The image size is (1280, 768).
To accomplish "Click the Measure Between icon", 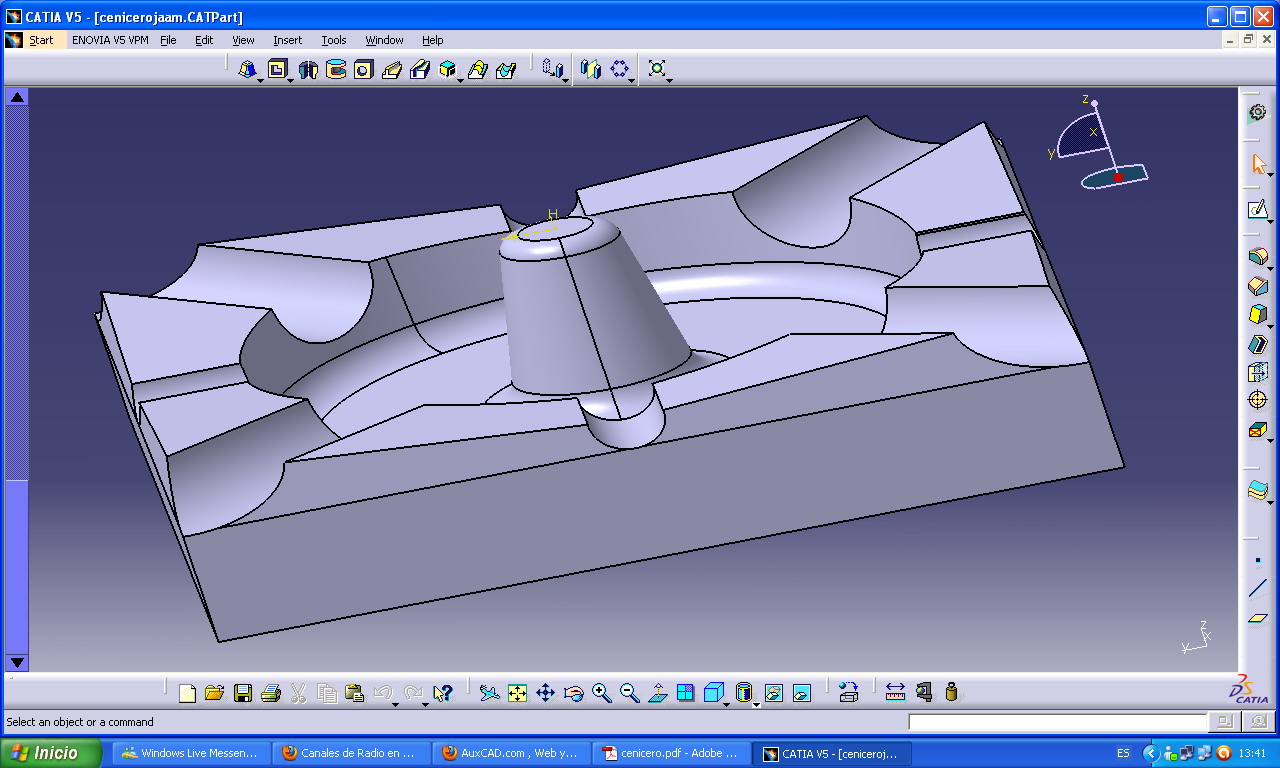I will point(895,692).
